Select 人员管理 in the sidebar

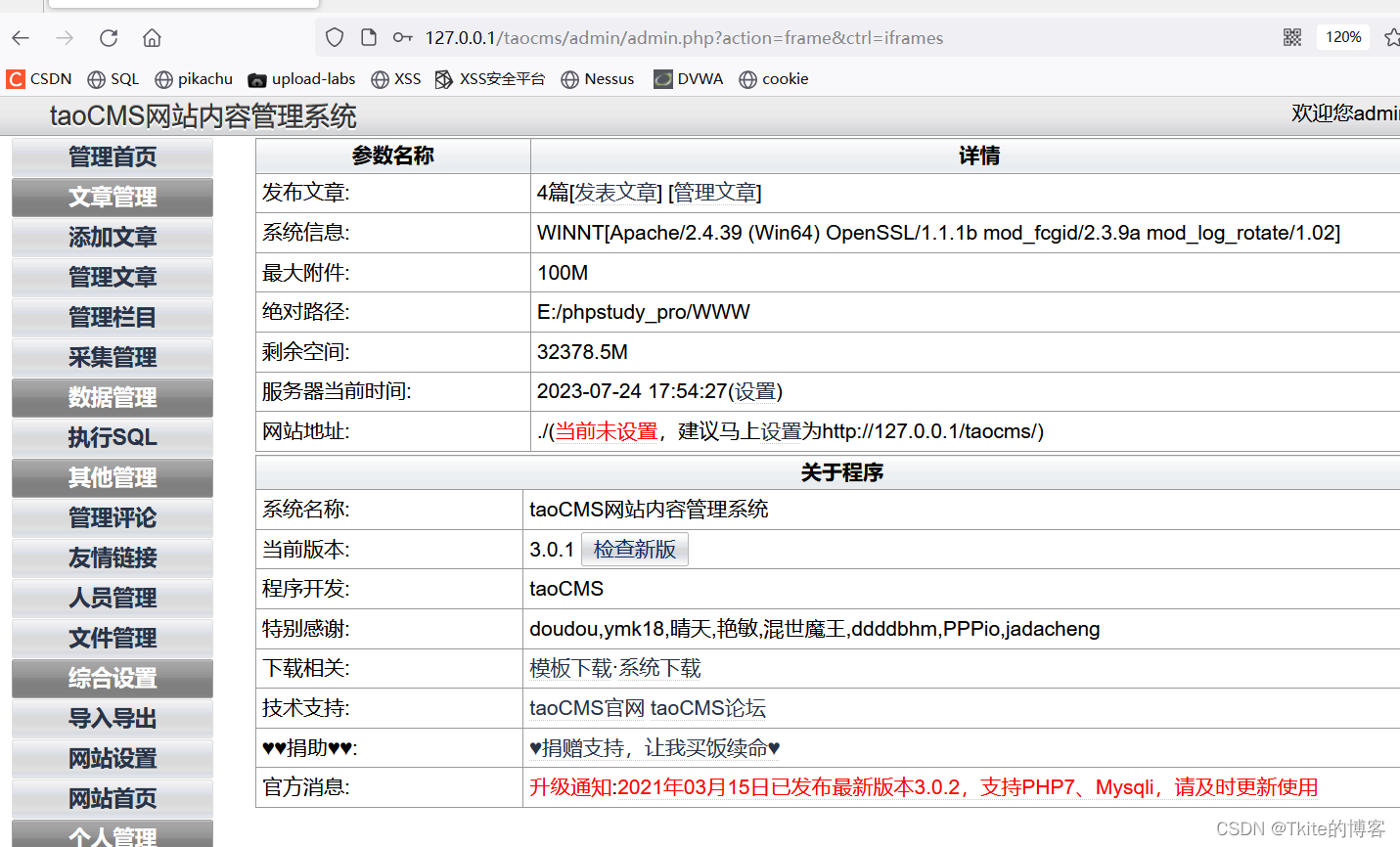click(112, 598)
